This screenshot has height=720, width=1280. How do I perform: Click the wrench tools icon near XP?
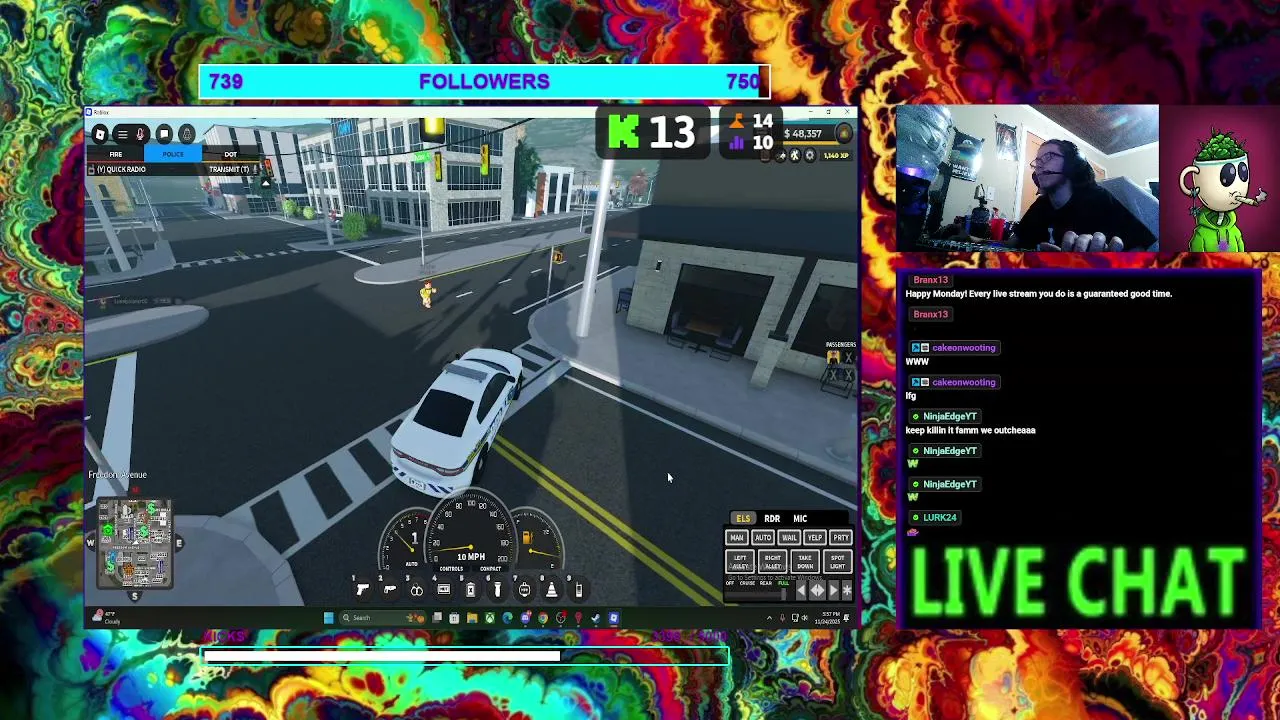[x=795, y=155]
